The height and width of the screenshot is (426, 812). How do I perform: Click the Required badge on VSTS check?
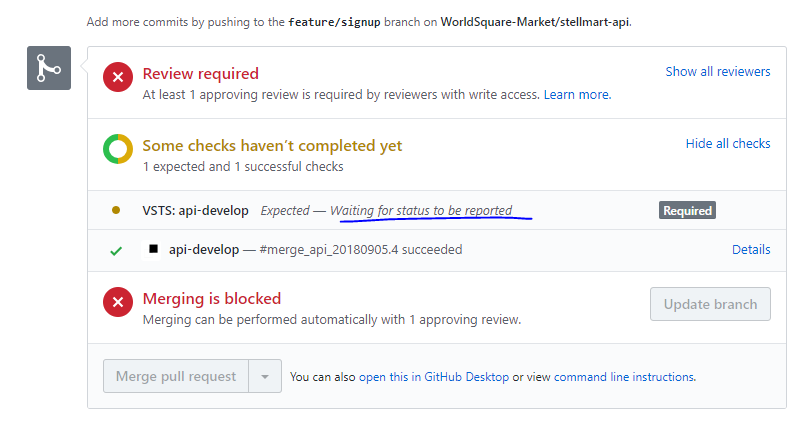687,211
